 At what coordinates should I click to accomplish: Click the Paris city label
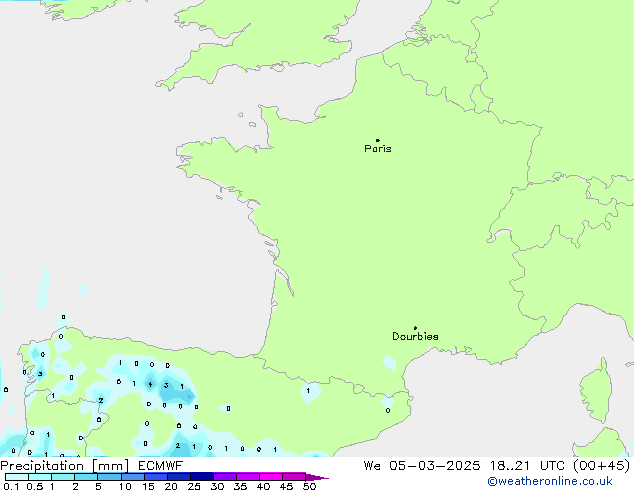click(x=378, y=149)
